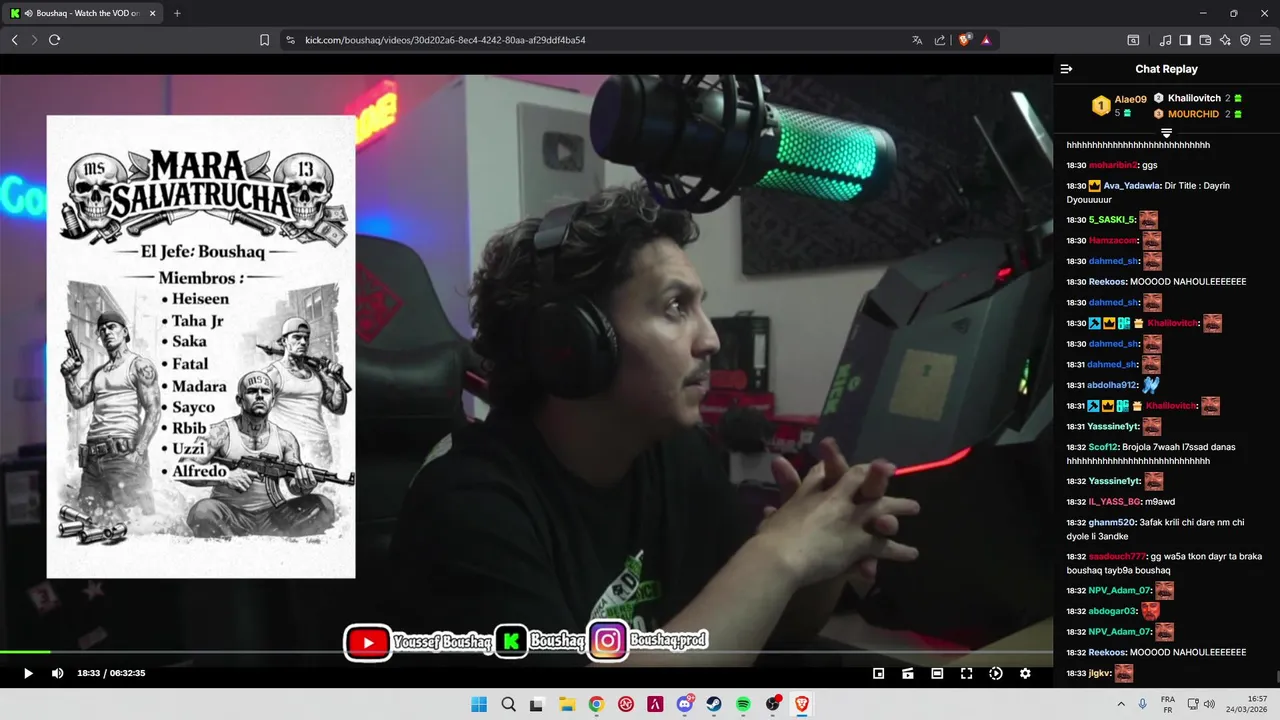
Task: Click the tray microphone icon
Action: [x=1142, y=704]
